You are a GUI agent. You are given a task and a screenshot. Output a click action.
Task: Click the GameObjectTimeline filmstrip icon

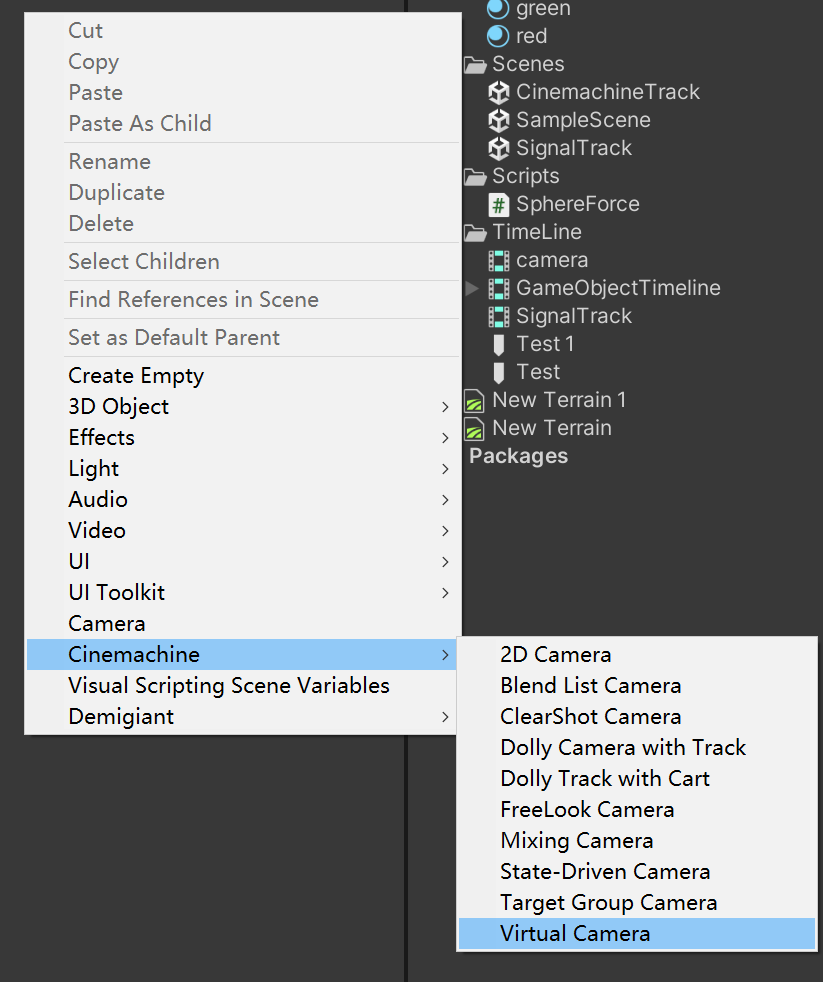point(499,288)
